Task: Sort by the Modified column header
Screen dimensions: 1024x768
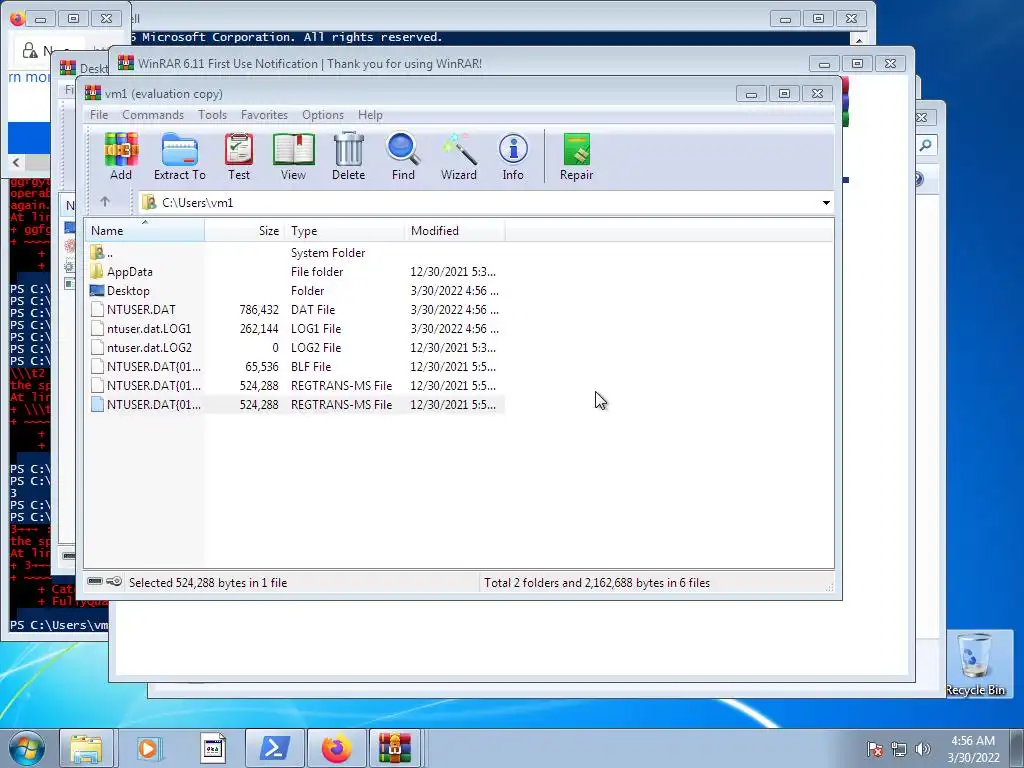Action: pos(455,231)
